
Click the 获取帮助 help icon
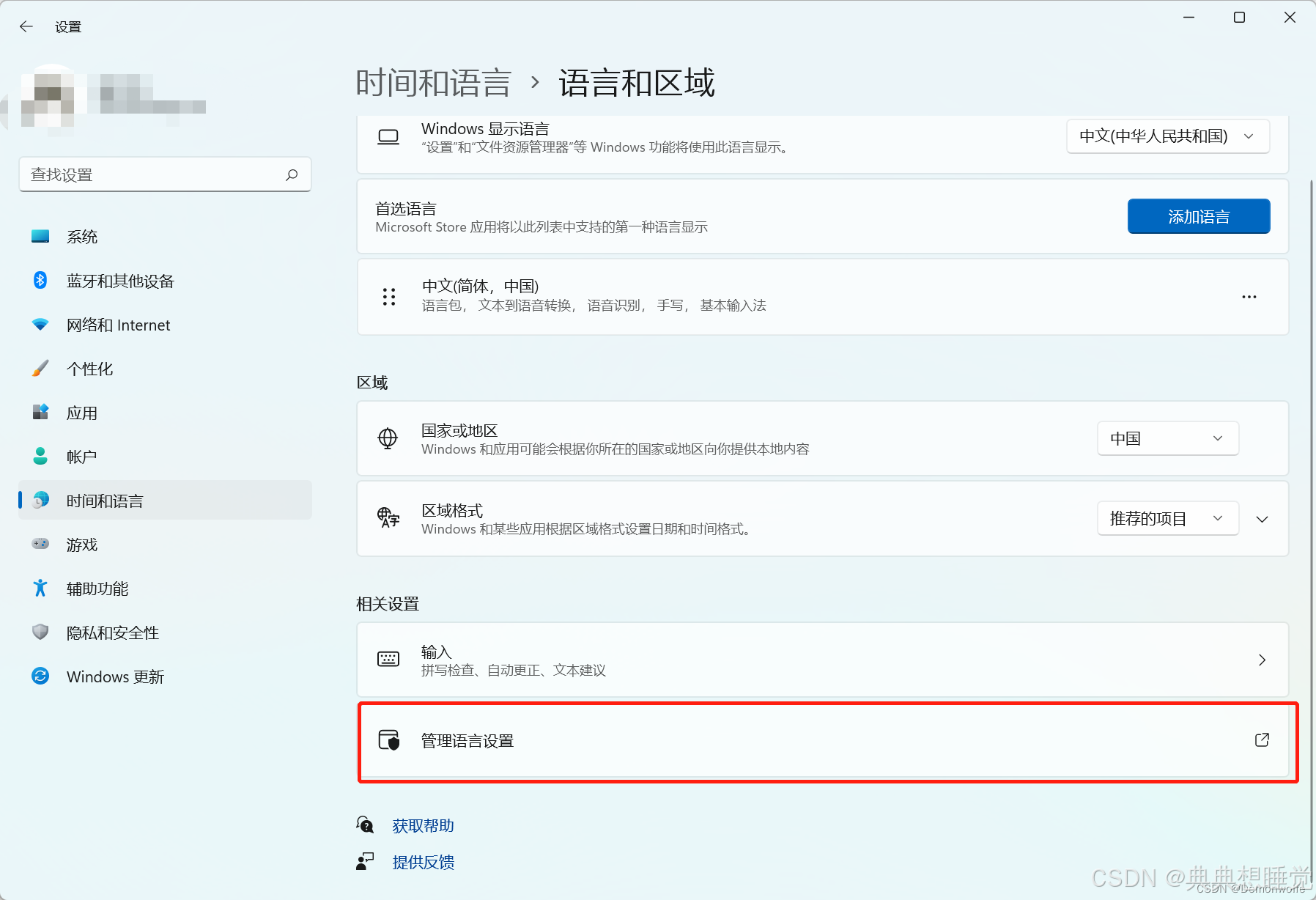pos(365,825)
